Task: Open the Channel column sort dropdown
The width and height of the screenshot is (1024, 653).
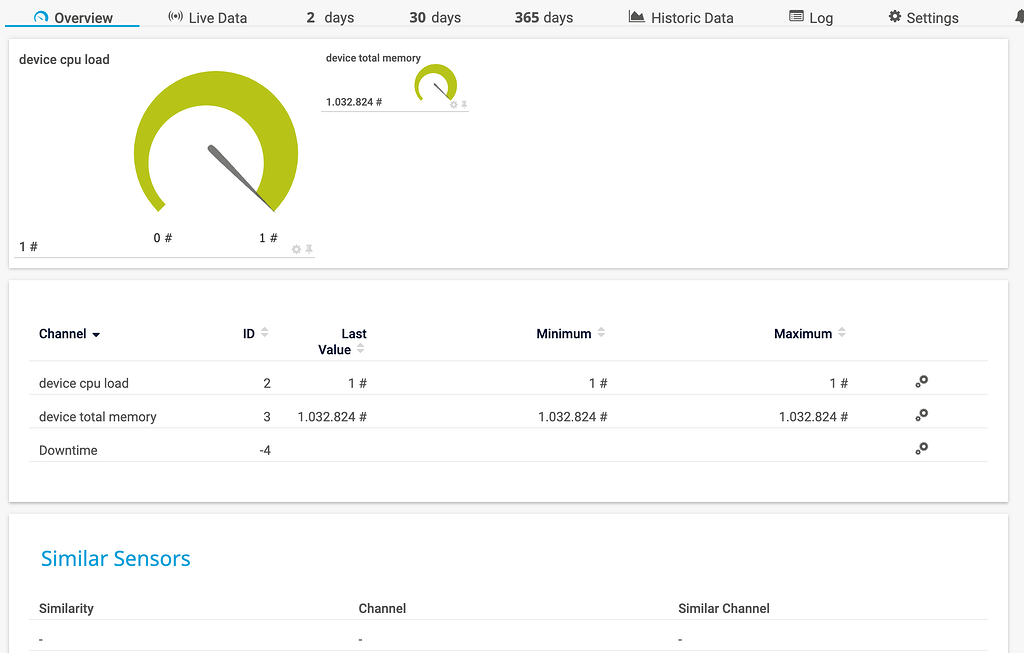Action: coord(96,334)
